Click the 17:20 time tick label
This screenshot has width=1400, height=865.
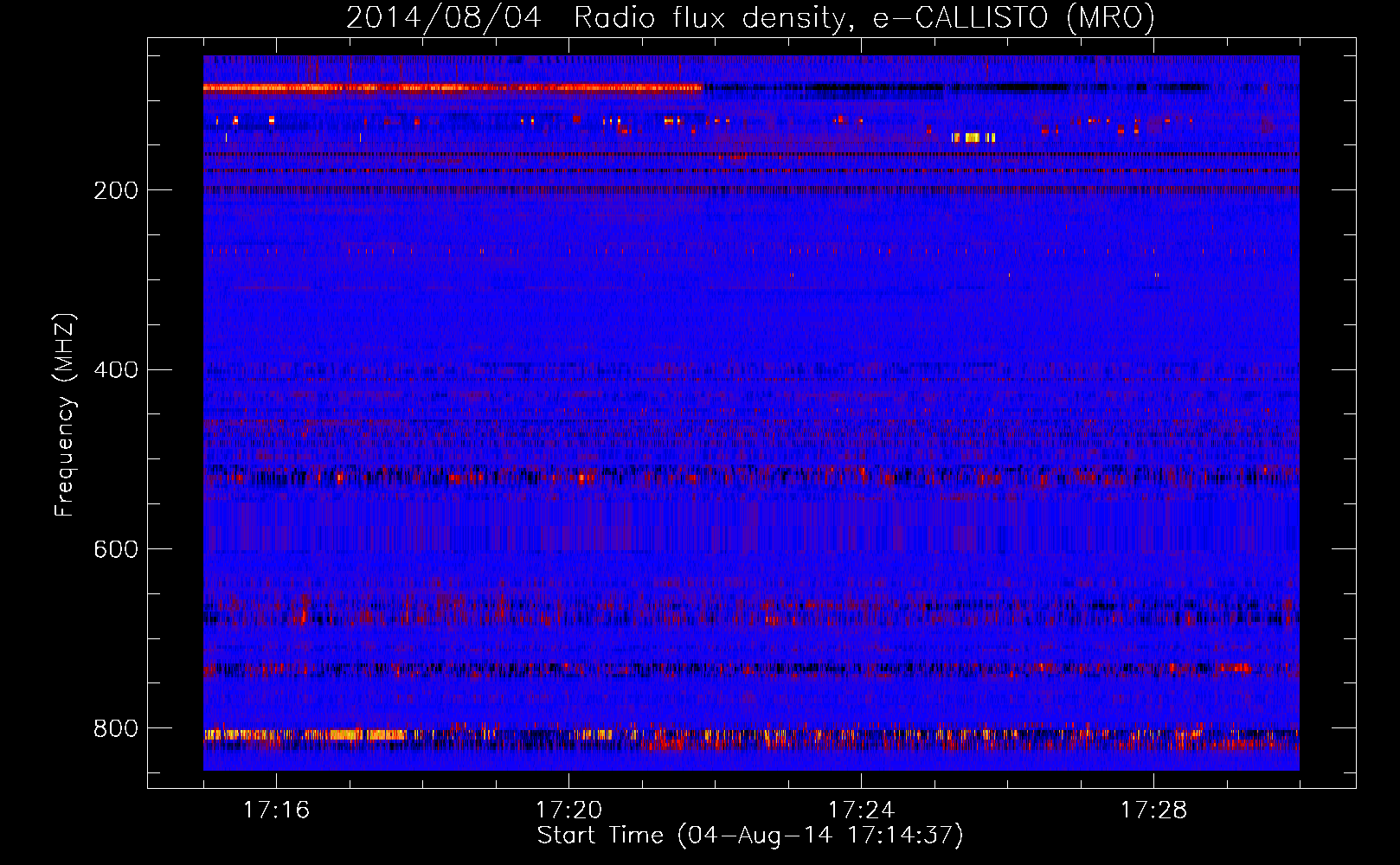tap(568, 811)
